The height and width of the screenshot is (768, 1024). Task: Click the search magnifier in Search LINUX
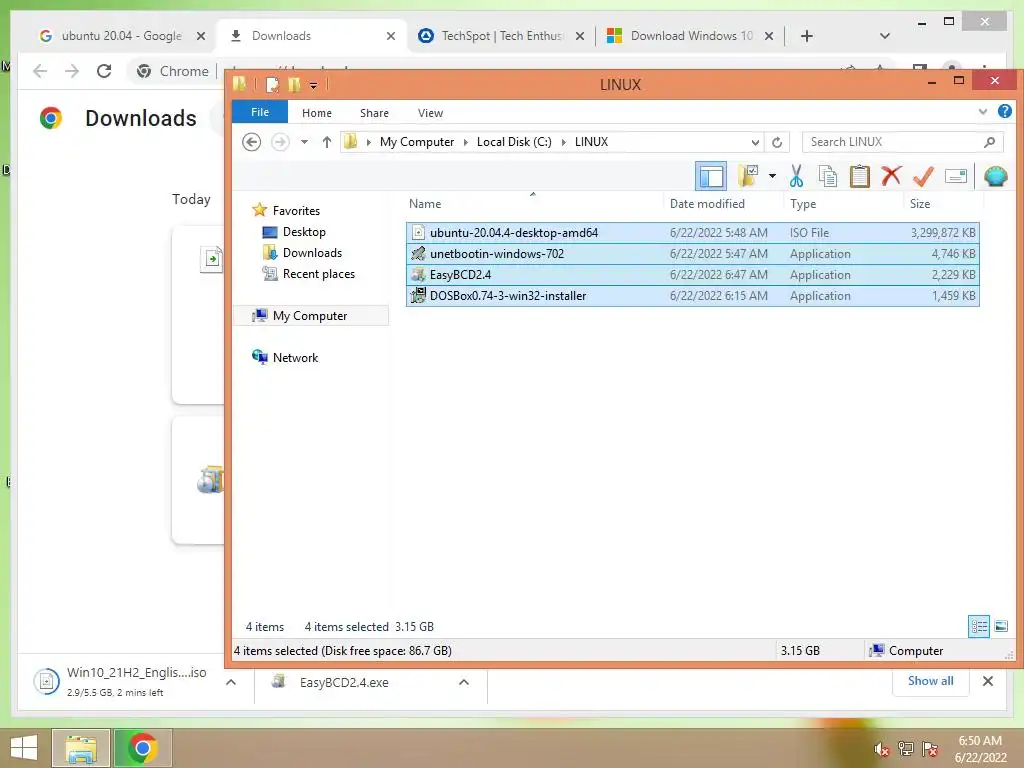989,142
